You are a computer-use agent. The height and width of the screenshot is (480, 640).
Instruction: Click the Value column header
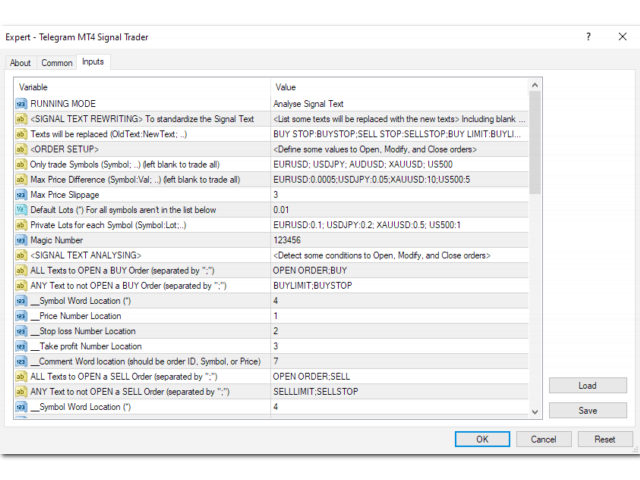(x=399, y=87)
